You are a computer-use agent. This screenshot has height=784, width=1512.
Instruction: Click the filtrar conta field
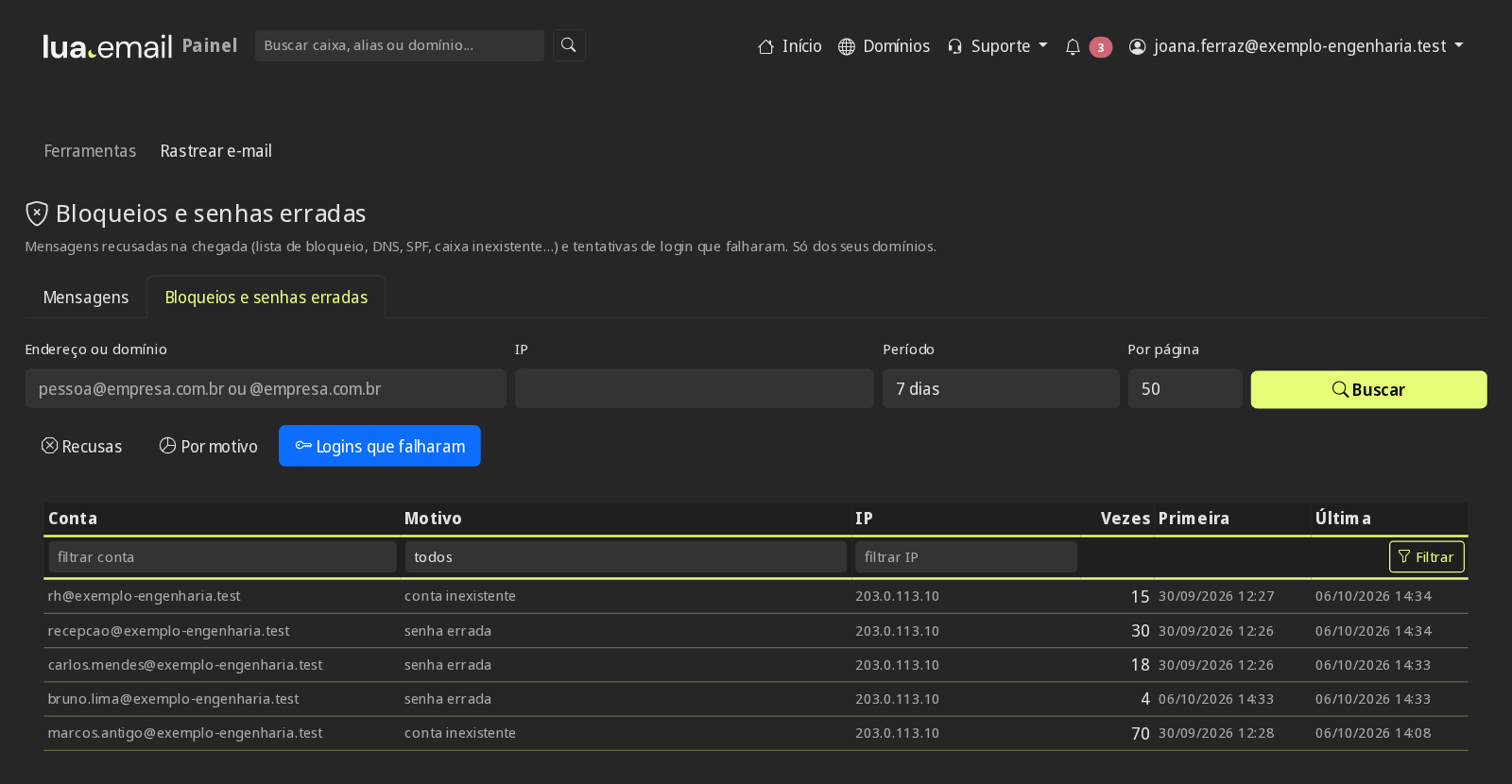pos(222,557)
